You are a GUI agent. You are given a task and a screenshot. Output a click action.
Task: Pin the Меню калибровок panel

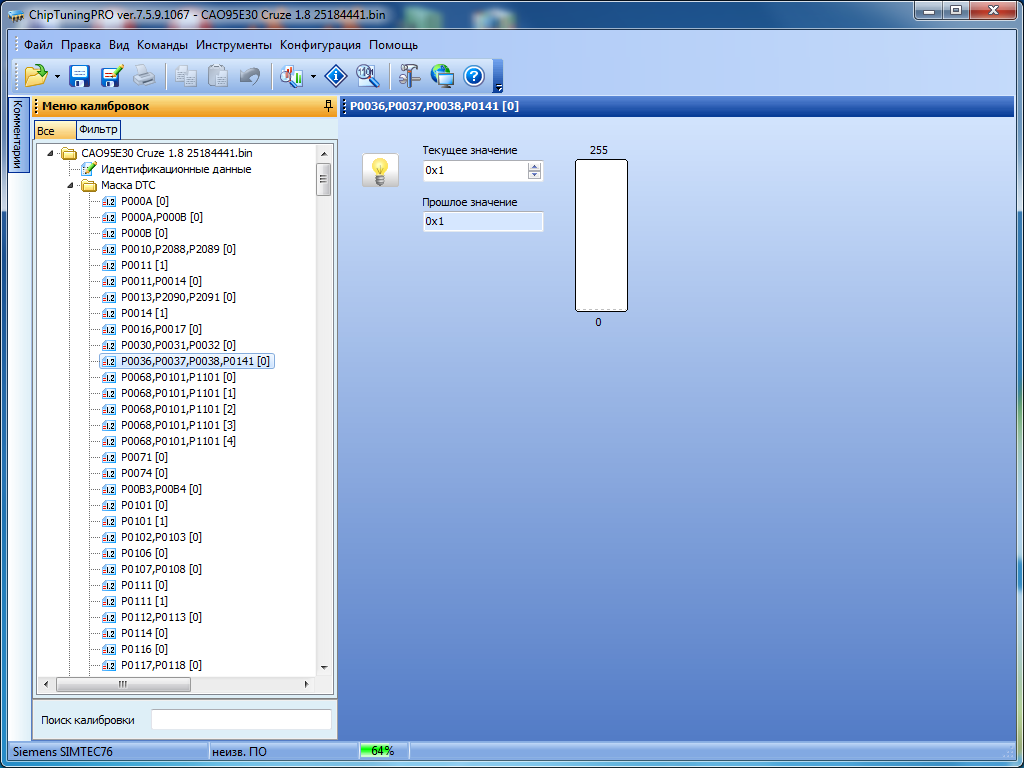[x=328, y=106]
